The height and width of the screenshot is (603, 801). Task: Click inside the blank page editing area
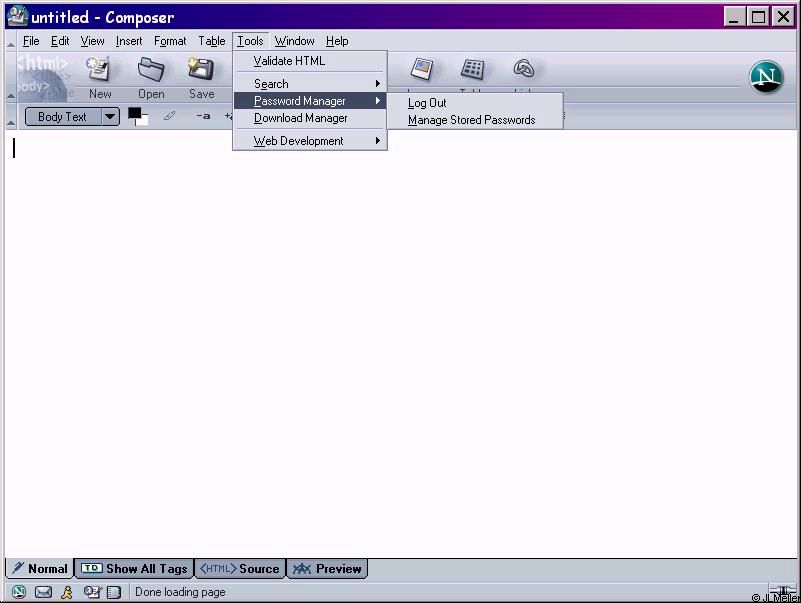(x=401, y=343)
